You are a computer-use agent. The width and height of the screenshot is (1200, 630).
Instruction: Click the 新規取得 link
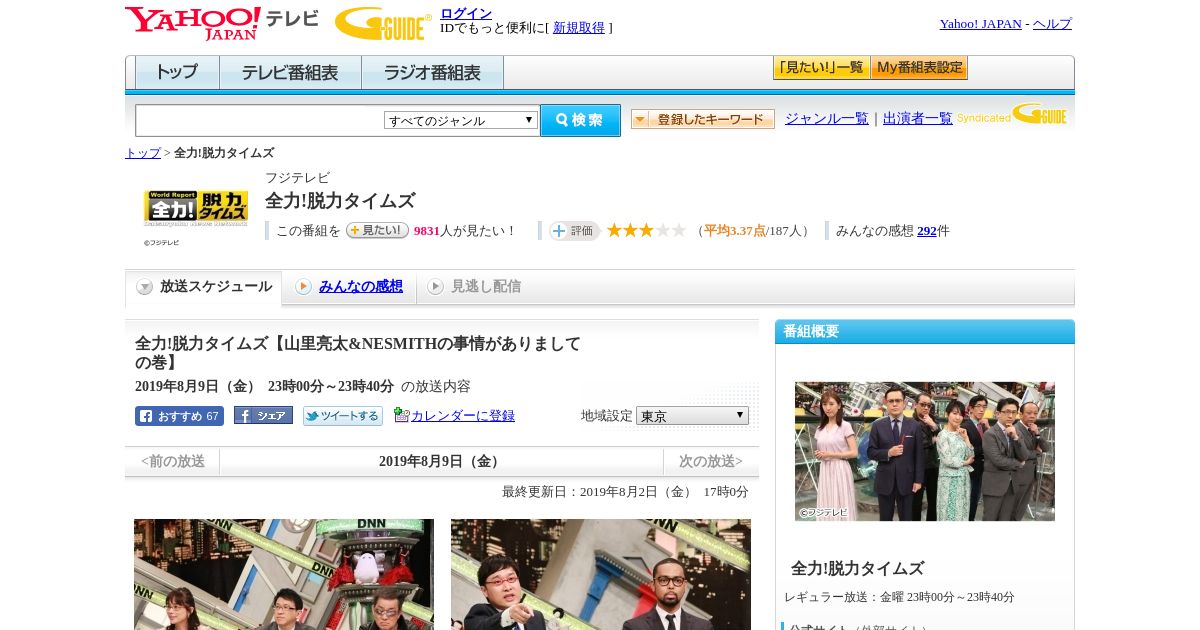coord(579,28)
